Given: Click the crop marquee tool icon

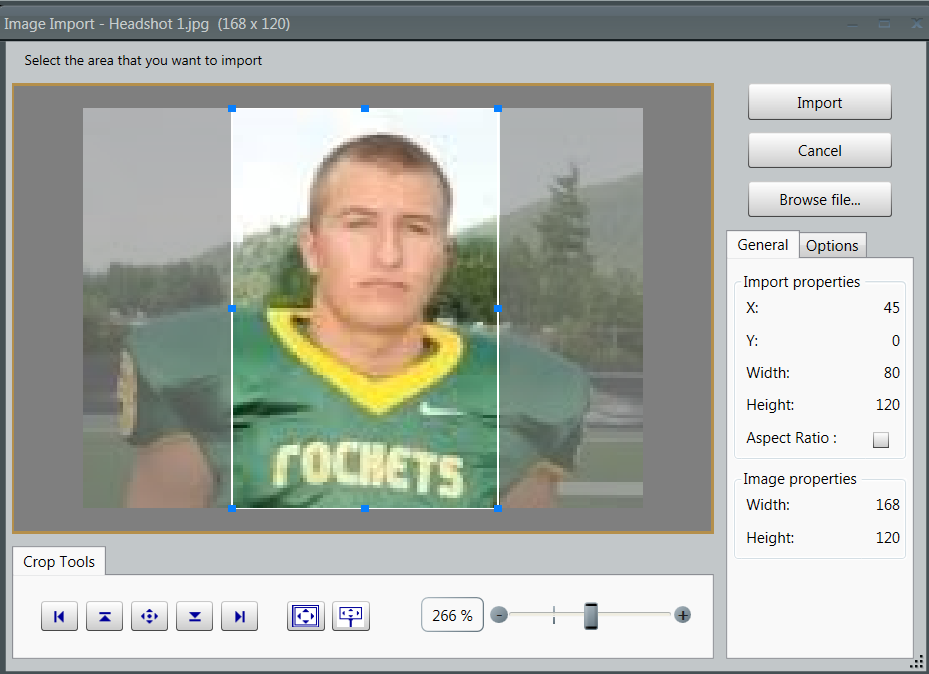Looking at the screenshot, I should tap(350, 616).
